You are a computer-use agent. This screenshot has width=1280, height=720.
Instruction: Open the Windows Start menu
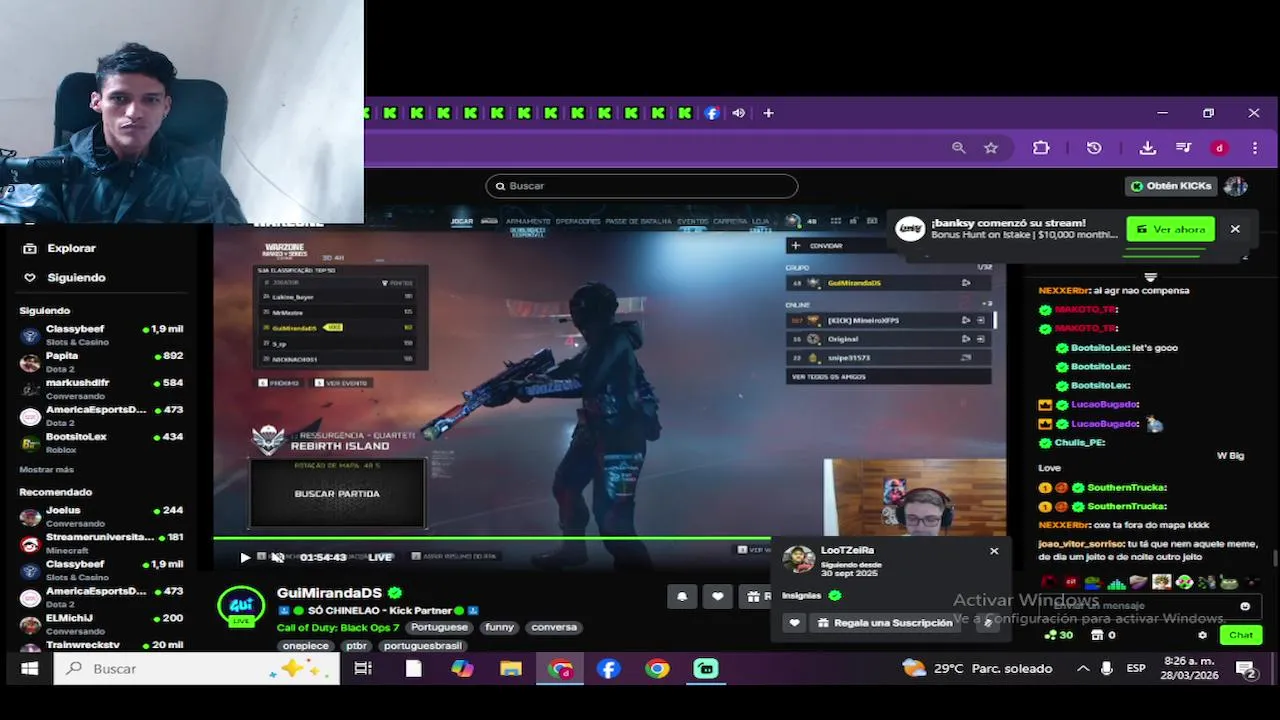pos(30,668)
